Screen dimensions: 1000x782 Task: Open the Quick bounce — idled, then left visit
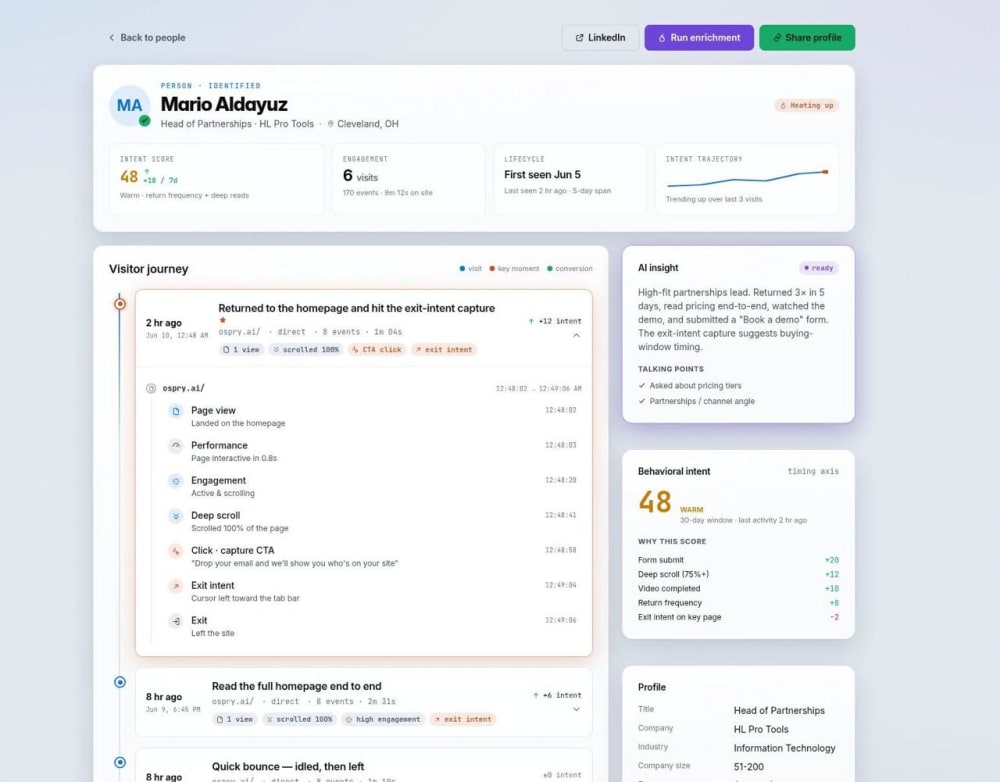click(364, 765)
